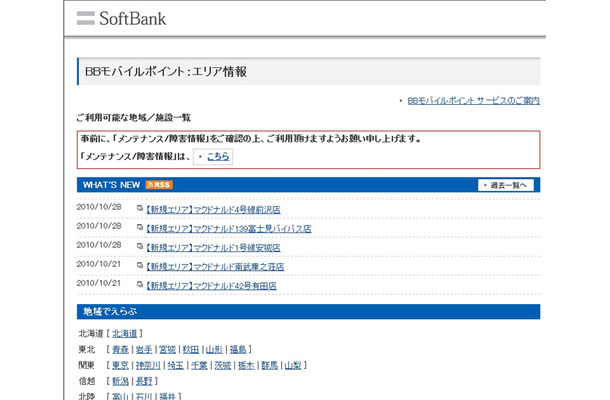Click the ご利用可能な地域/施設一覧 heading
610x400 pixels.
(134, 118)
